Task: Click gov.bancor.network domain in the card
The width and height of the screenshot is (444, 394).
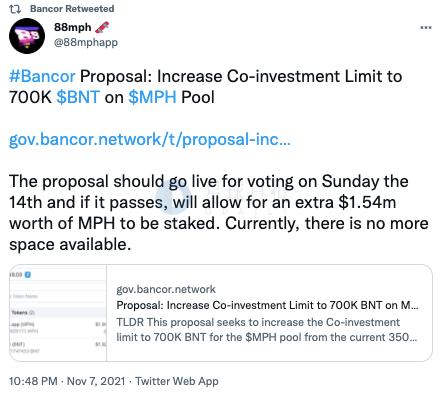Action: (166, 289)
